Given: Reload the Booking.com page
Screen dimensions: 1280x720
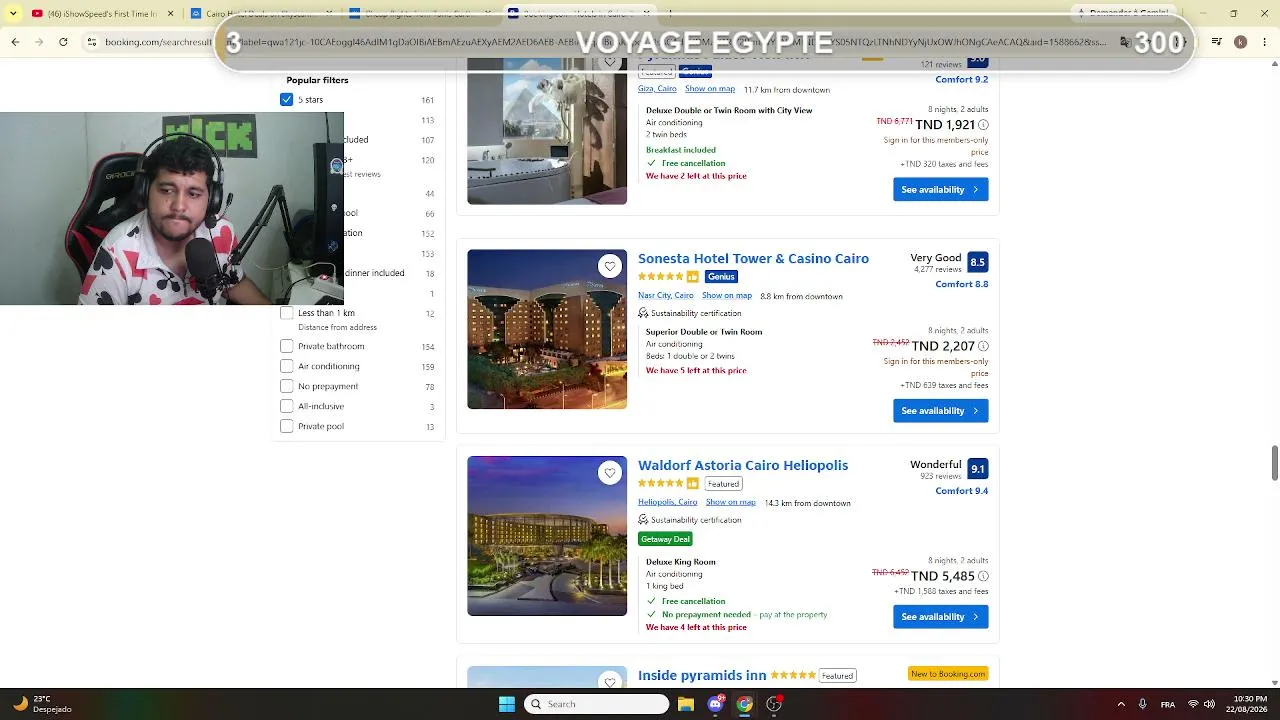Looking at the screenshot, I should (63, 42).
